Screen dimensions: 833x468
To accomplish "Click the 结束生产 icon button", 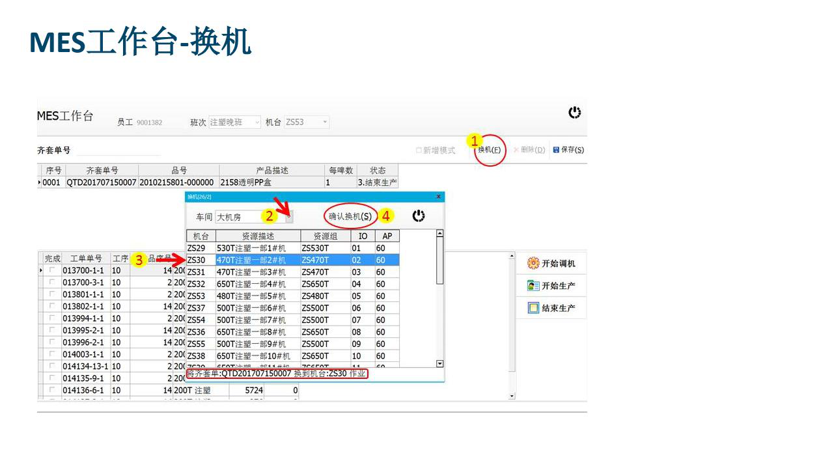I will tap(534, 308).
